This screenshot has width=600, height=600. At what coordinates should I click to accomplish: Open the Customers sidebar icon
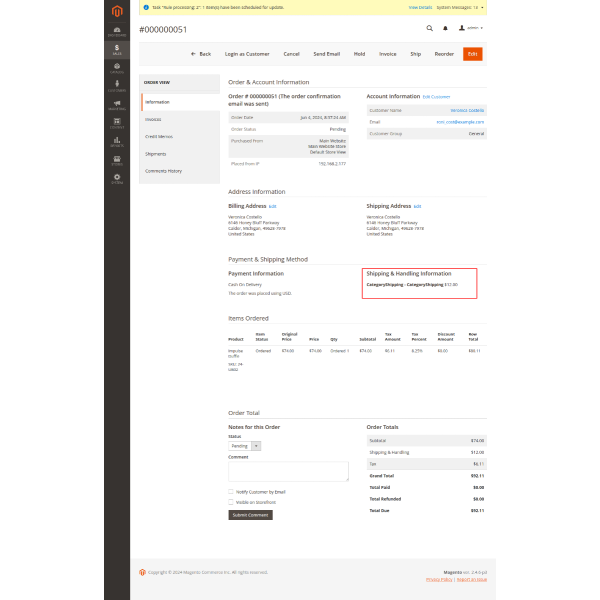[x=117, y=86]
